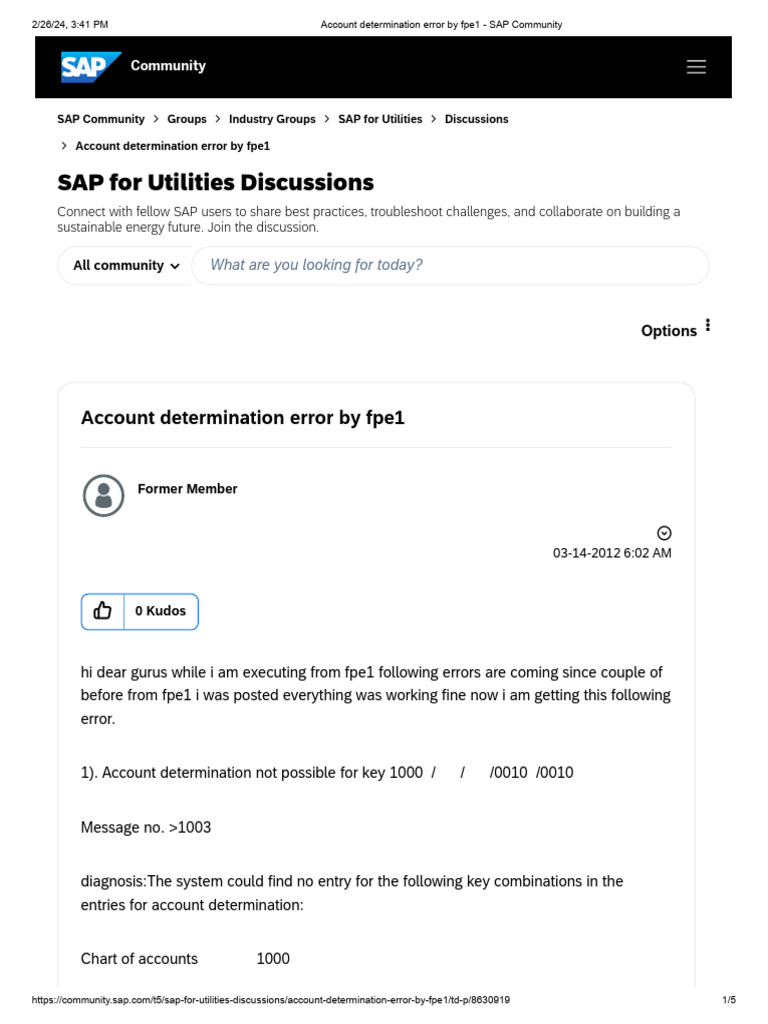Open the Options three-dot menu
Image resolution: width=768 pixels, height=1024 pixels.
click(708, 325)
